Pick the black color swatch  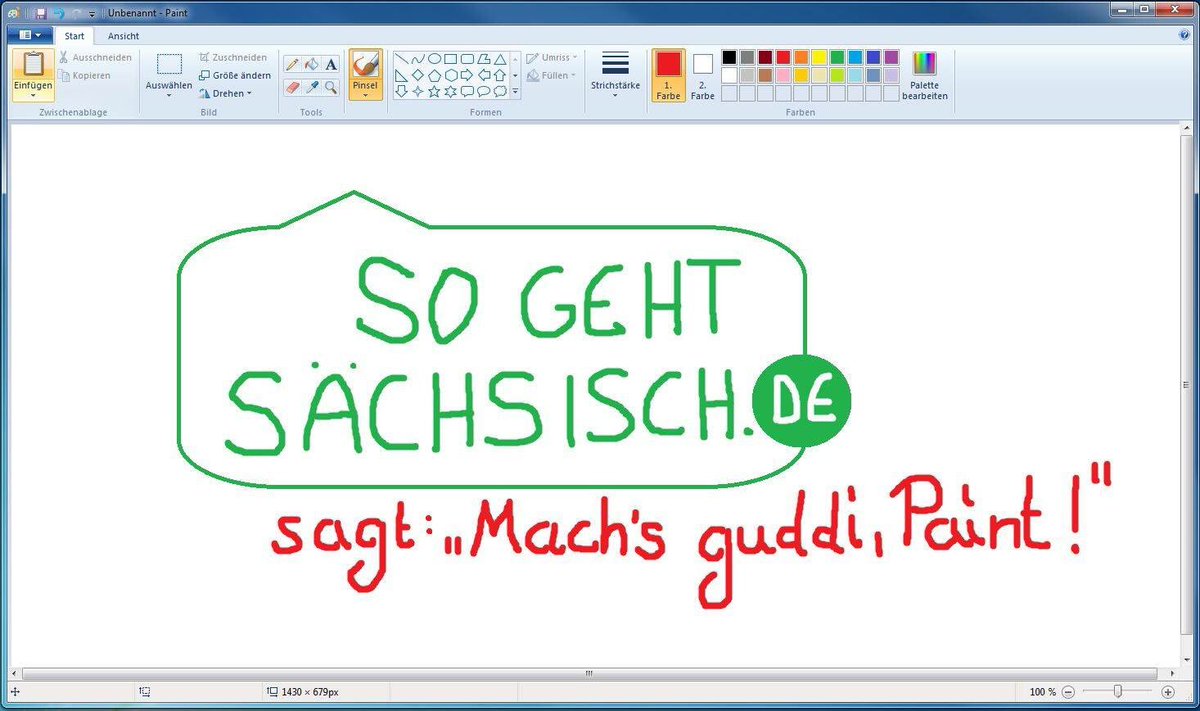tap(729, 57)
